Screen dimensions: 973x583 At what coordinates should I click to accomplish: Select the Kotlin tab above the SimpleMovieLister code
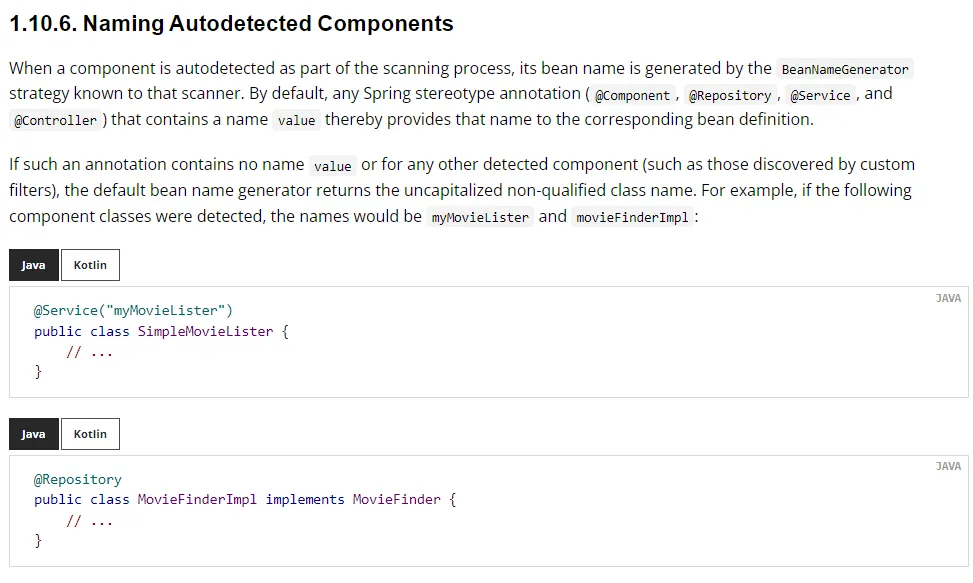[x=90, y=265]
